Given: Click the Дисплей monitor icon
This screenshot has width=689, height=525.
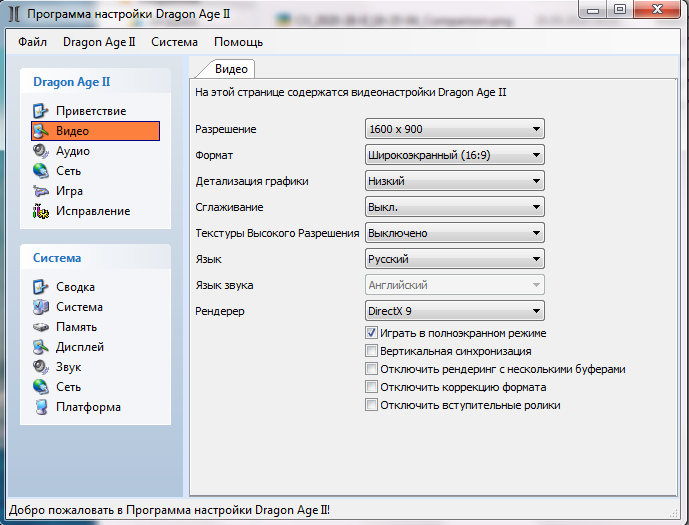Looking at the screenshot, I should [x=40, y=347].
